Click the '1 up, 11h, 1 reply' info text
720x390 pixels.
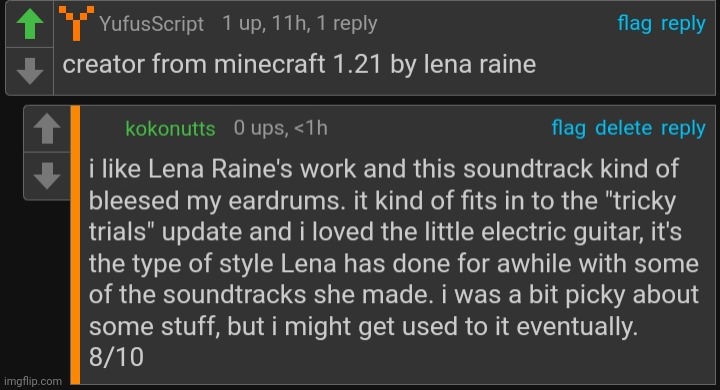pyautogui.click(x=299, y=23)
